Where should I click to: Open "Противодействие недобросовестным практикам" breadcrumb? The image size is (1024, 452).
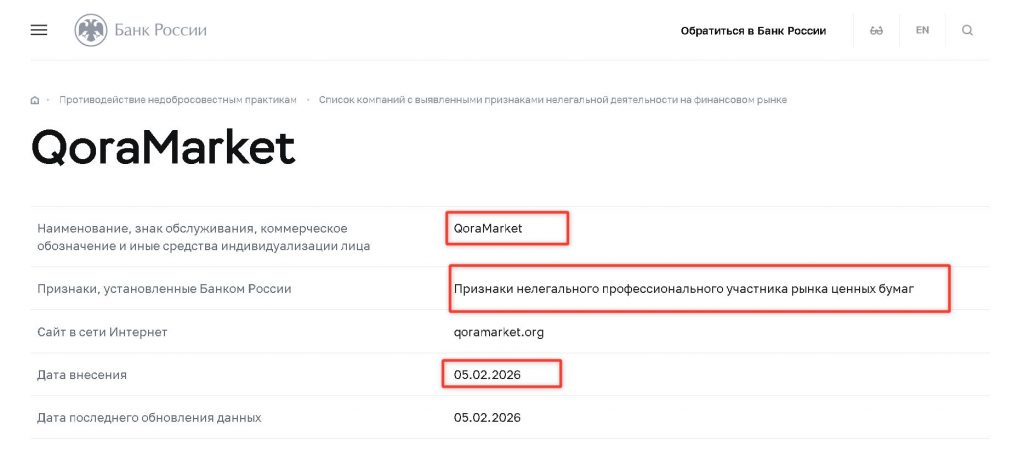click(178, 100)
